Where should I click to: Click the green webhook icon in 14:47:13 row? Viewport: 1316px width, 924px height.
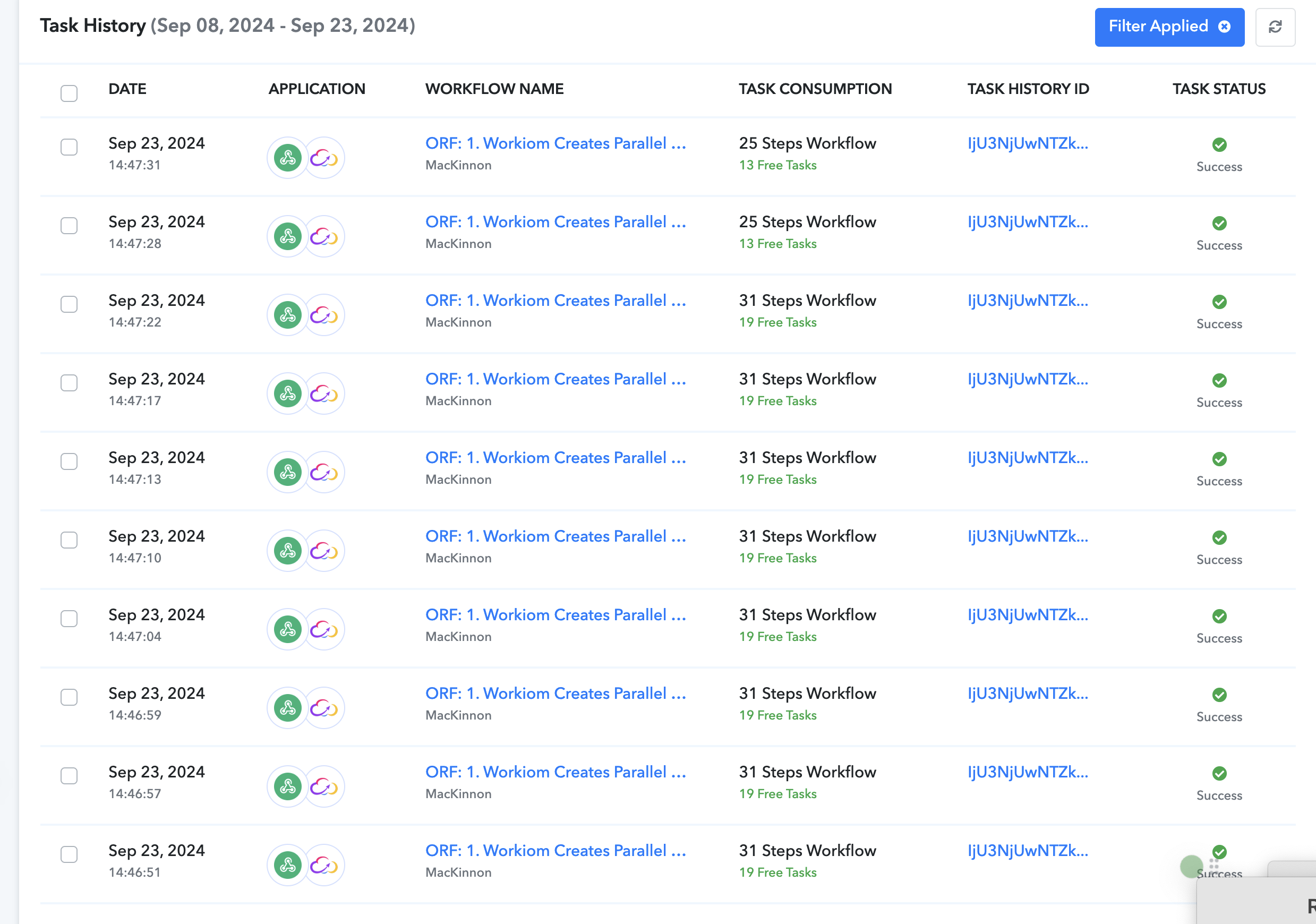coord(288,472)
